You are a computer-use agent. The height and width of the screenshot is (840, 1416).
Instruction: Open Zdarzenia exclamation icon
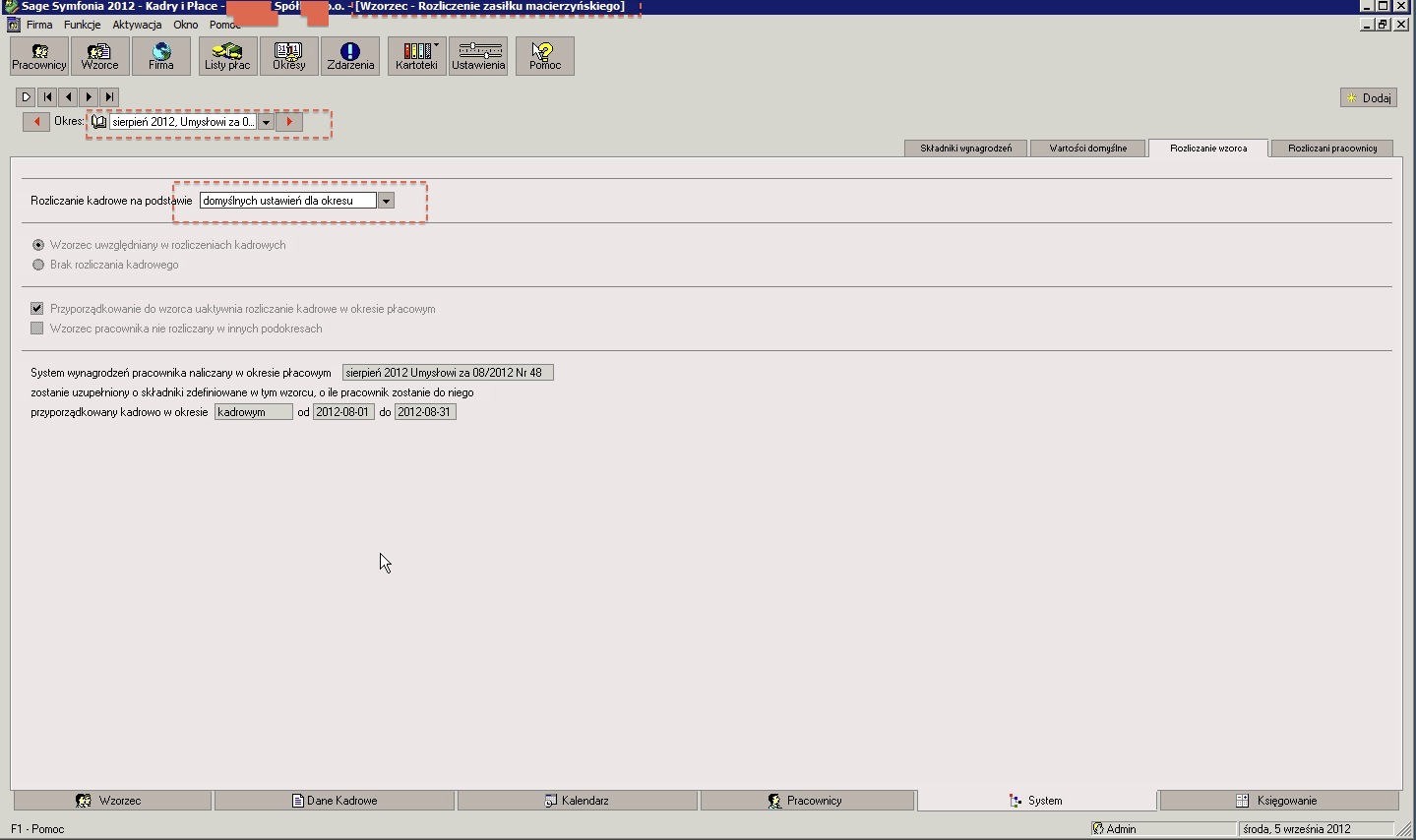(x=350, y=56)
